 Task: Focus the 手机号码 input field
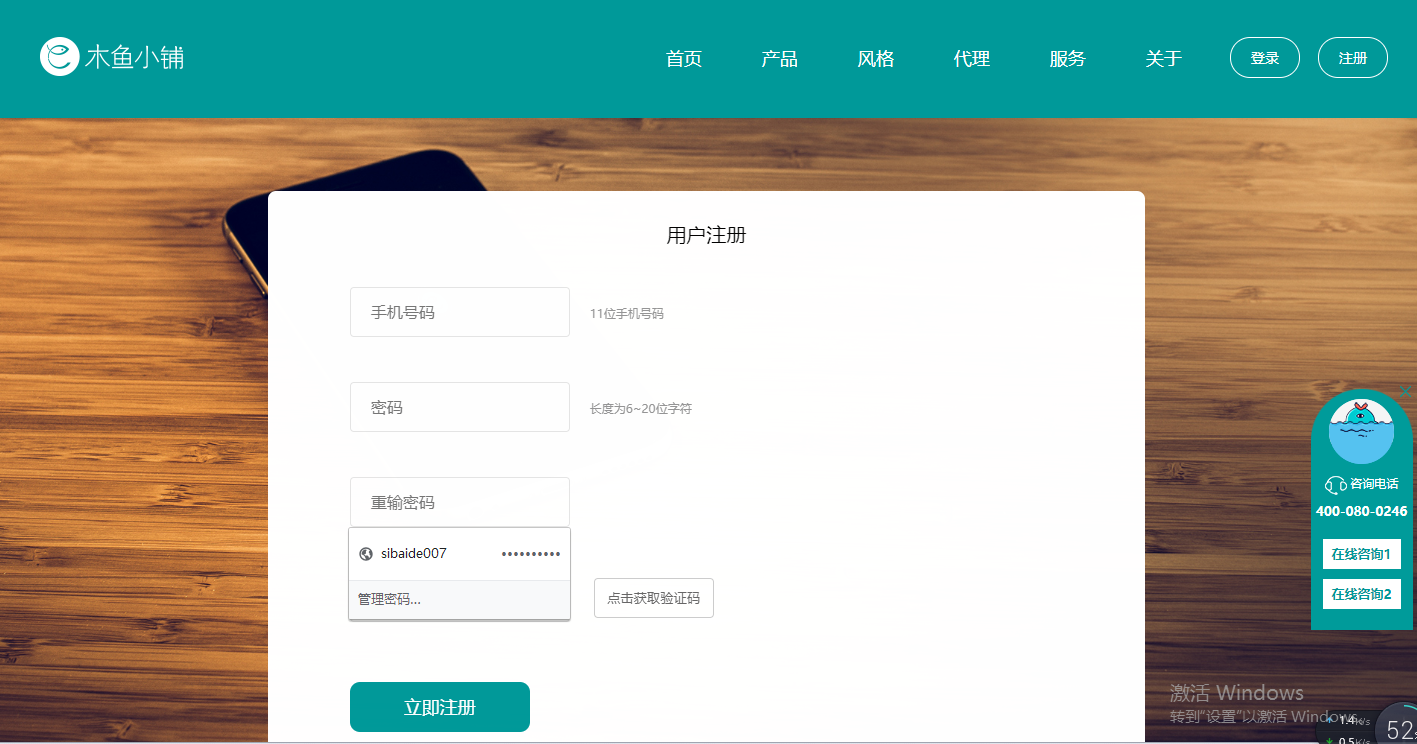[x=459, y=311]
